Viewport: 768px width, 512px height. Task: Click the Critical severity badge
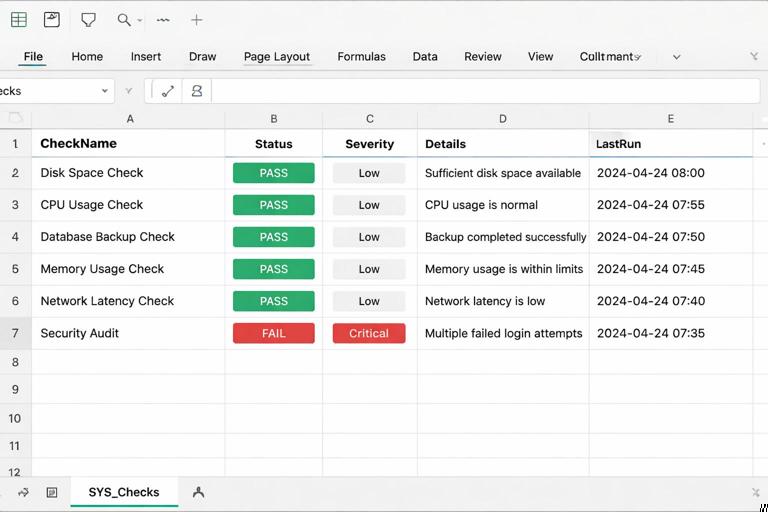369,333
